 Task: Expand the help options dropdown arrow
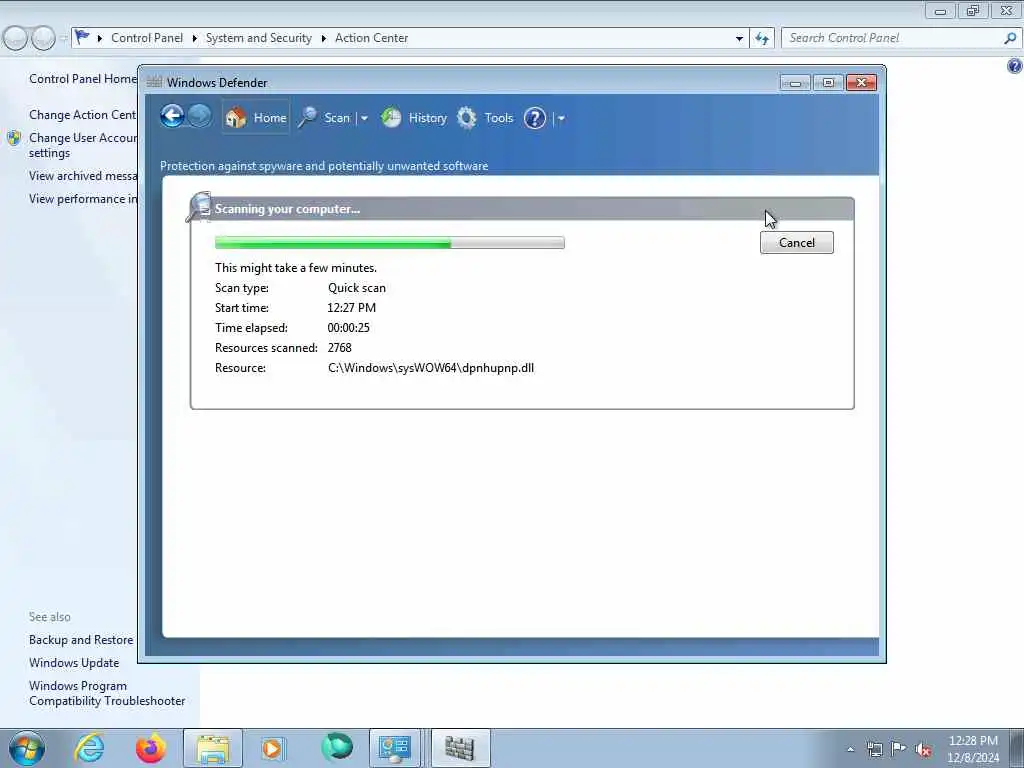coord(561,119)
